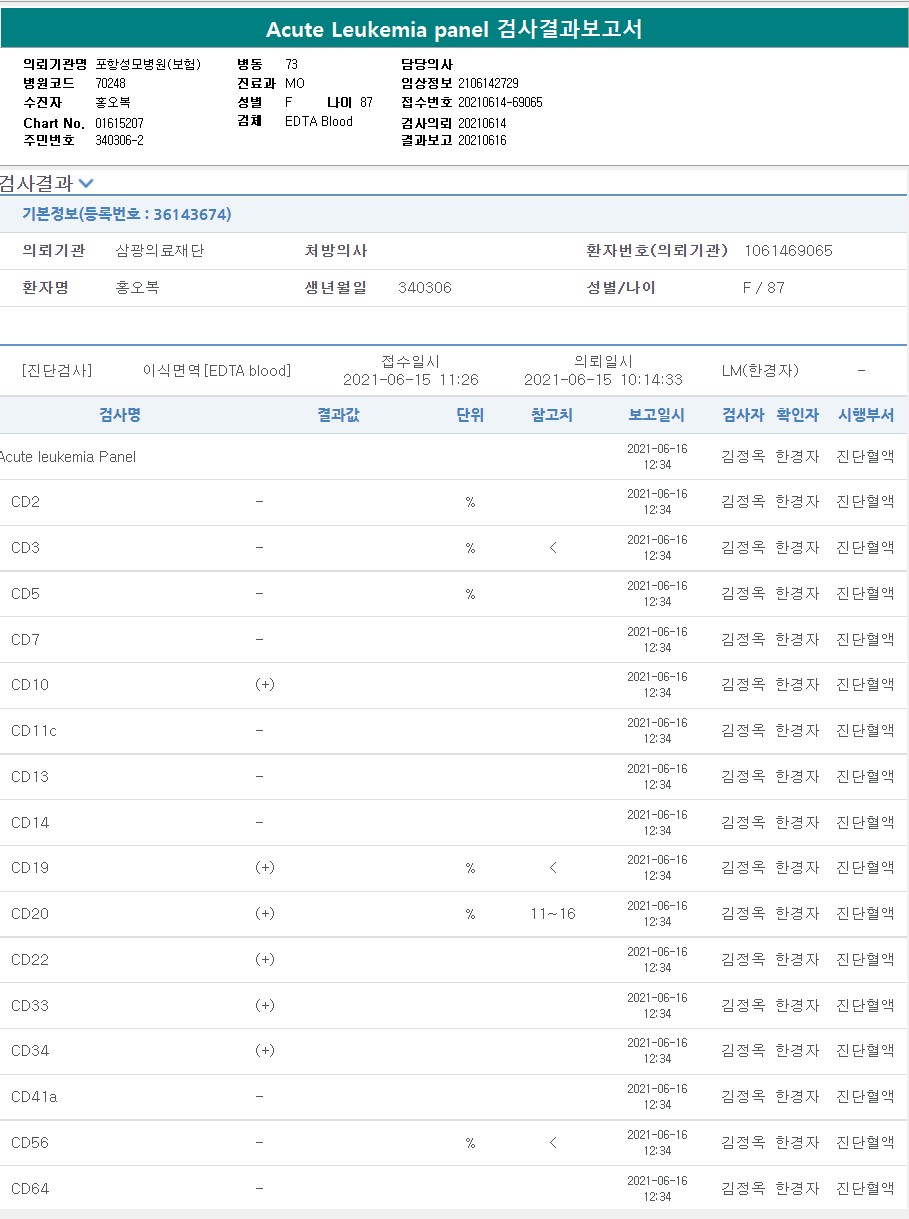909x1219 pixels.
Task: Select the 단위 column header
Action: 470,415
